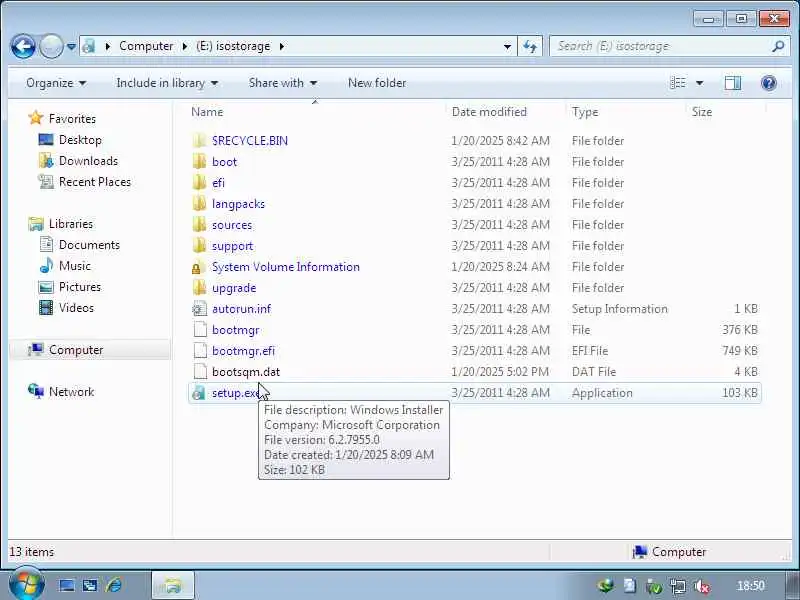Viewport: 800px width, 600px height.
Task: Open the Organize menu
Action: pyautogui.click(x=56, y=83)
